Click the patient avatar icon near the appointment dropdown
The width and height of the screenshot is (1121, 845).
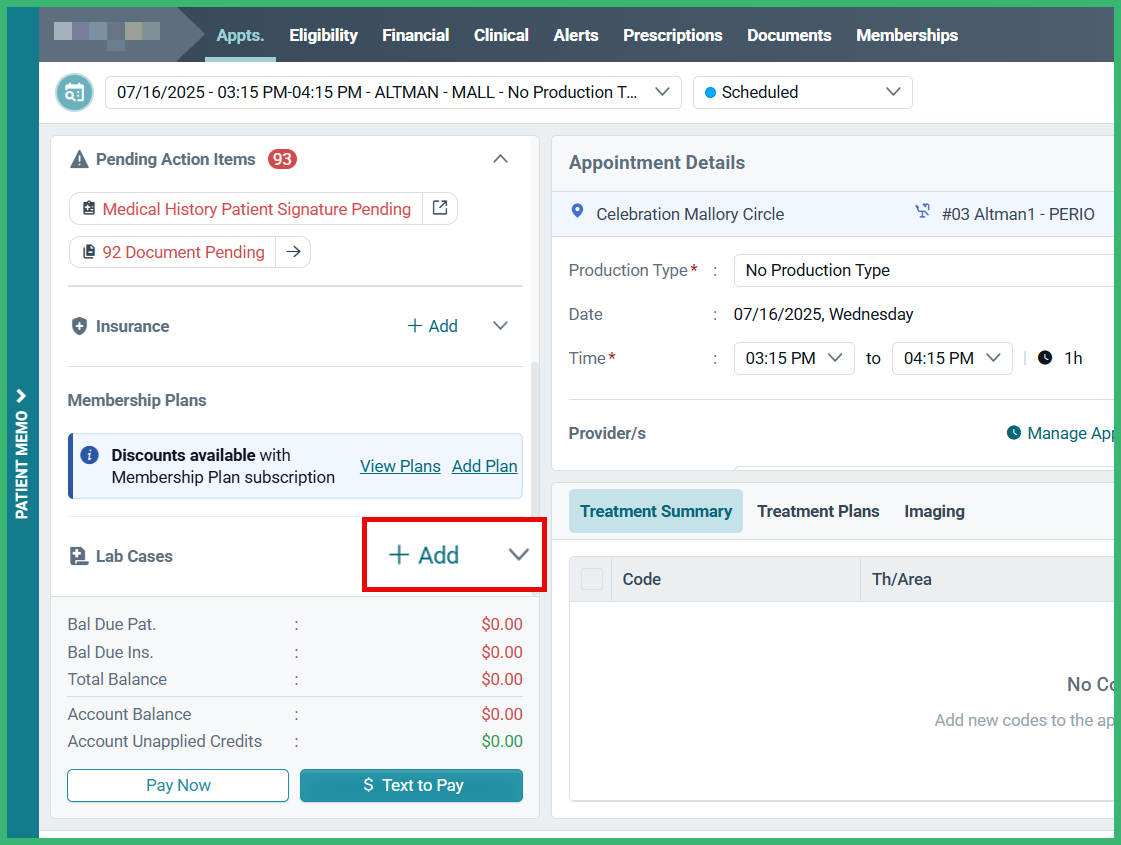[74, 91]
